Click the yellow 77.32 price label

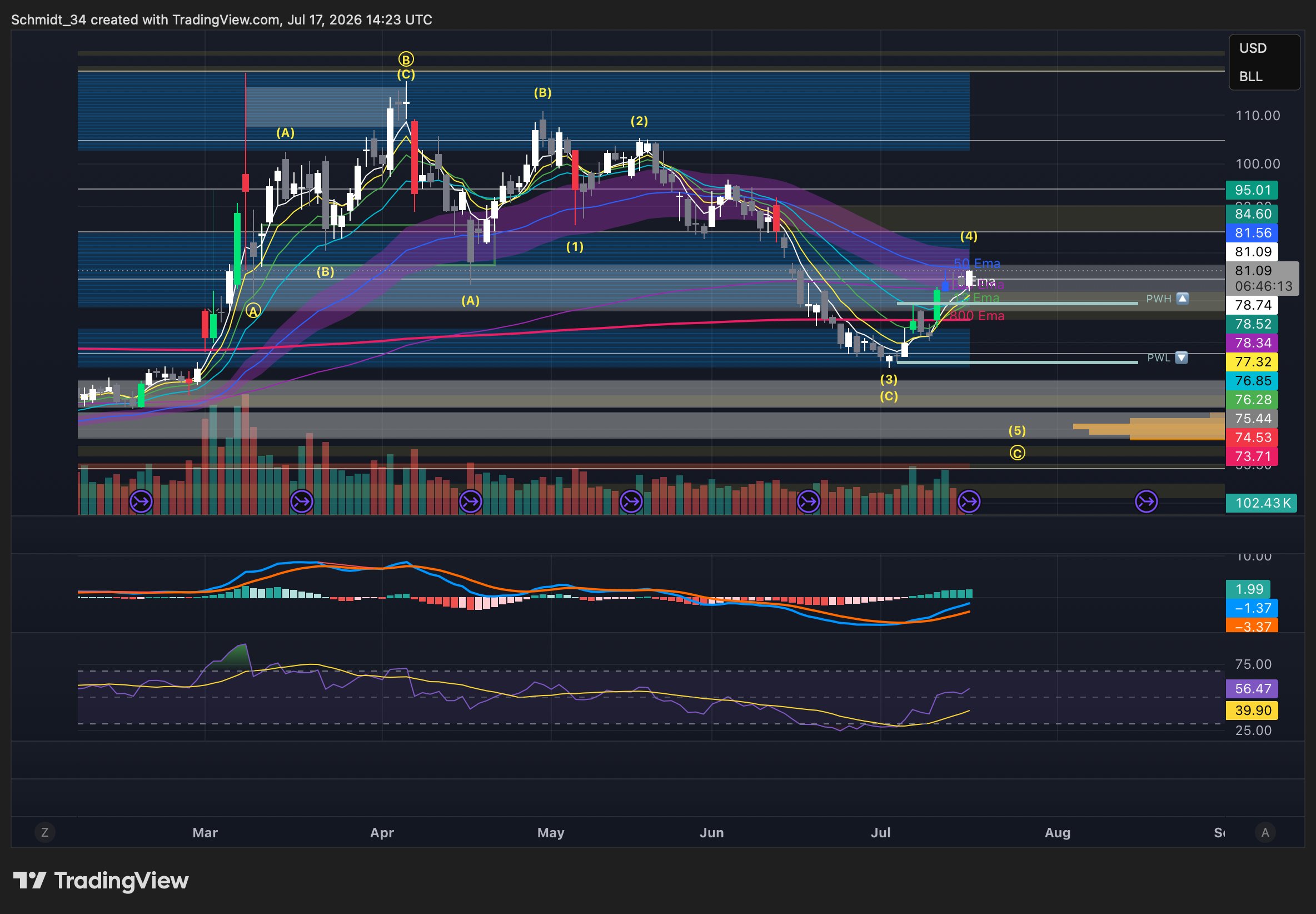coord(1252,361)
